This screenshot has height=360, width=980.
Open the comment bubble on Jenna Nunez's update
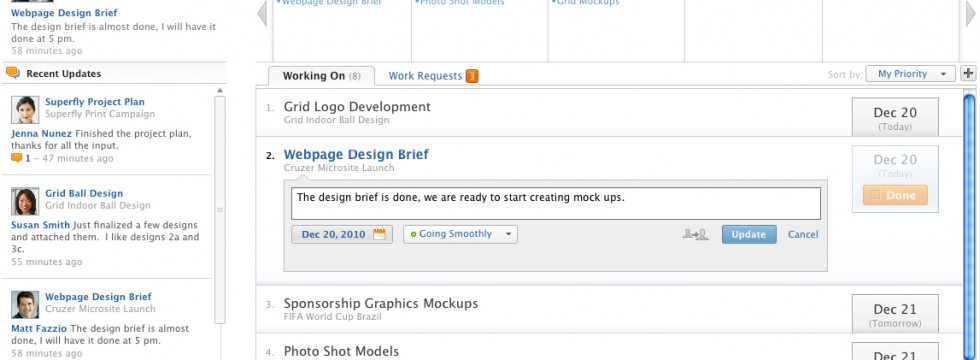17,158
